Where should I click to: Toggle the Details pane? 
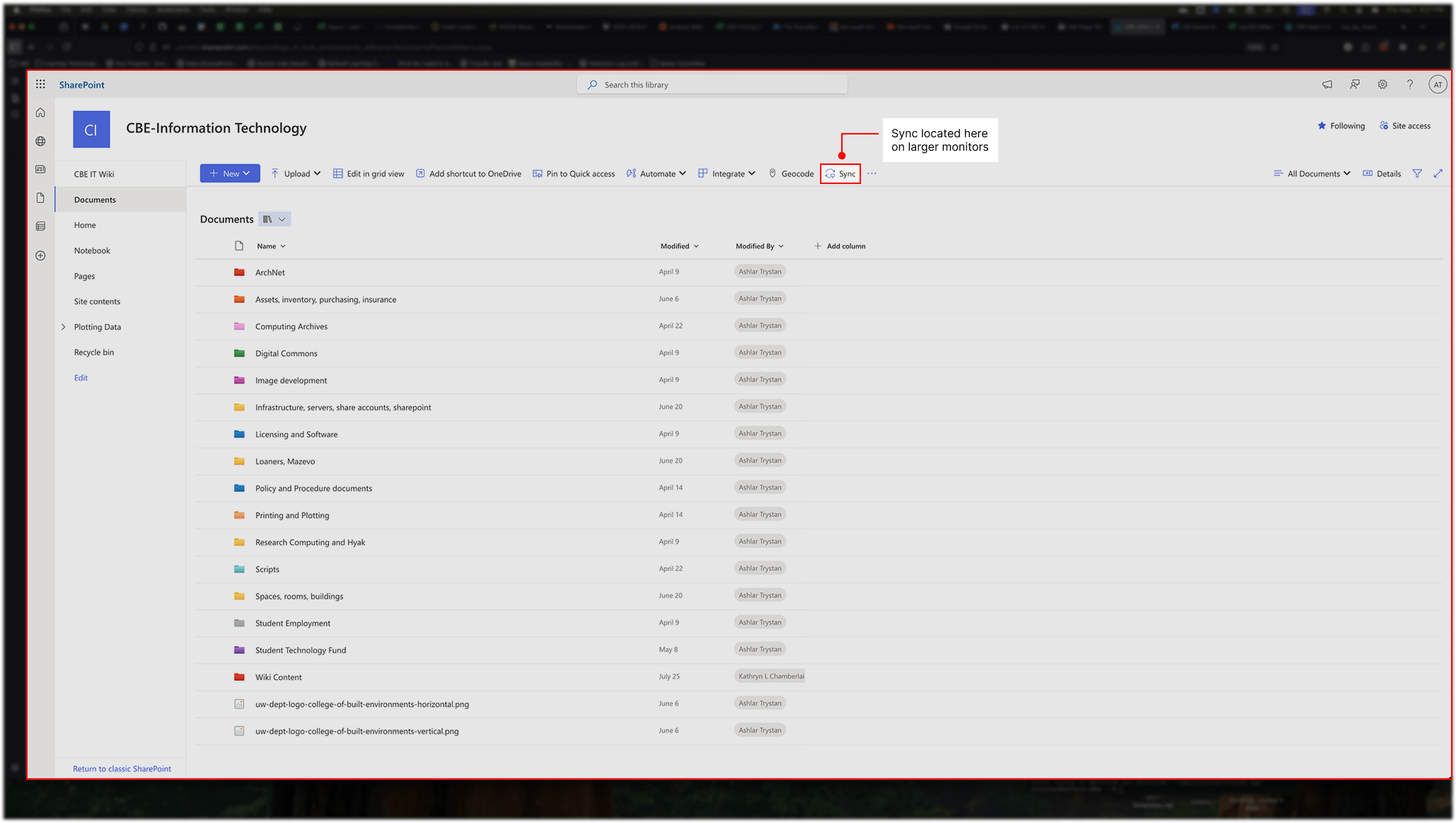pos(1381,173)
